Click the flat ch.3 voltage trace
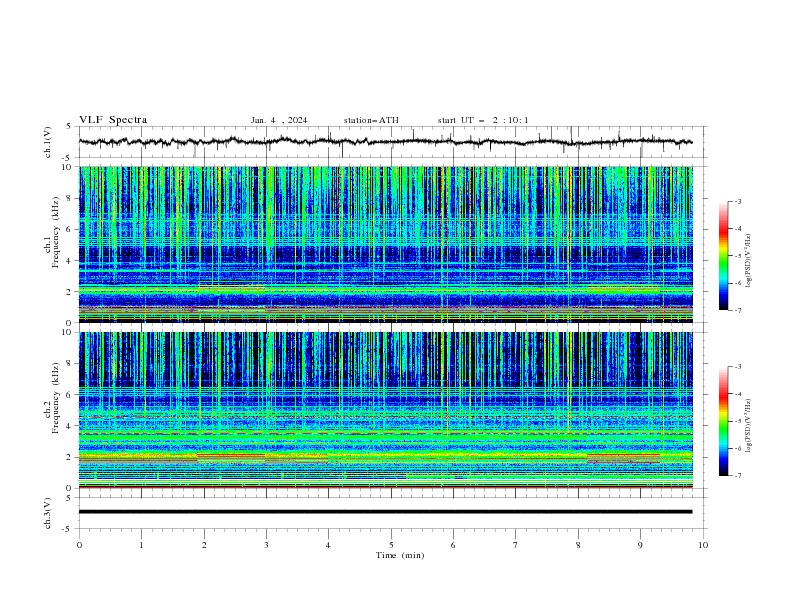This screenshot has height=612, width=792. (385, 512)
